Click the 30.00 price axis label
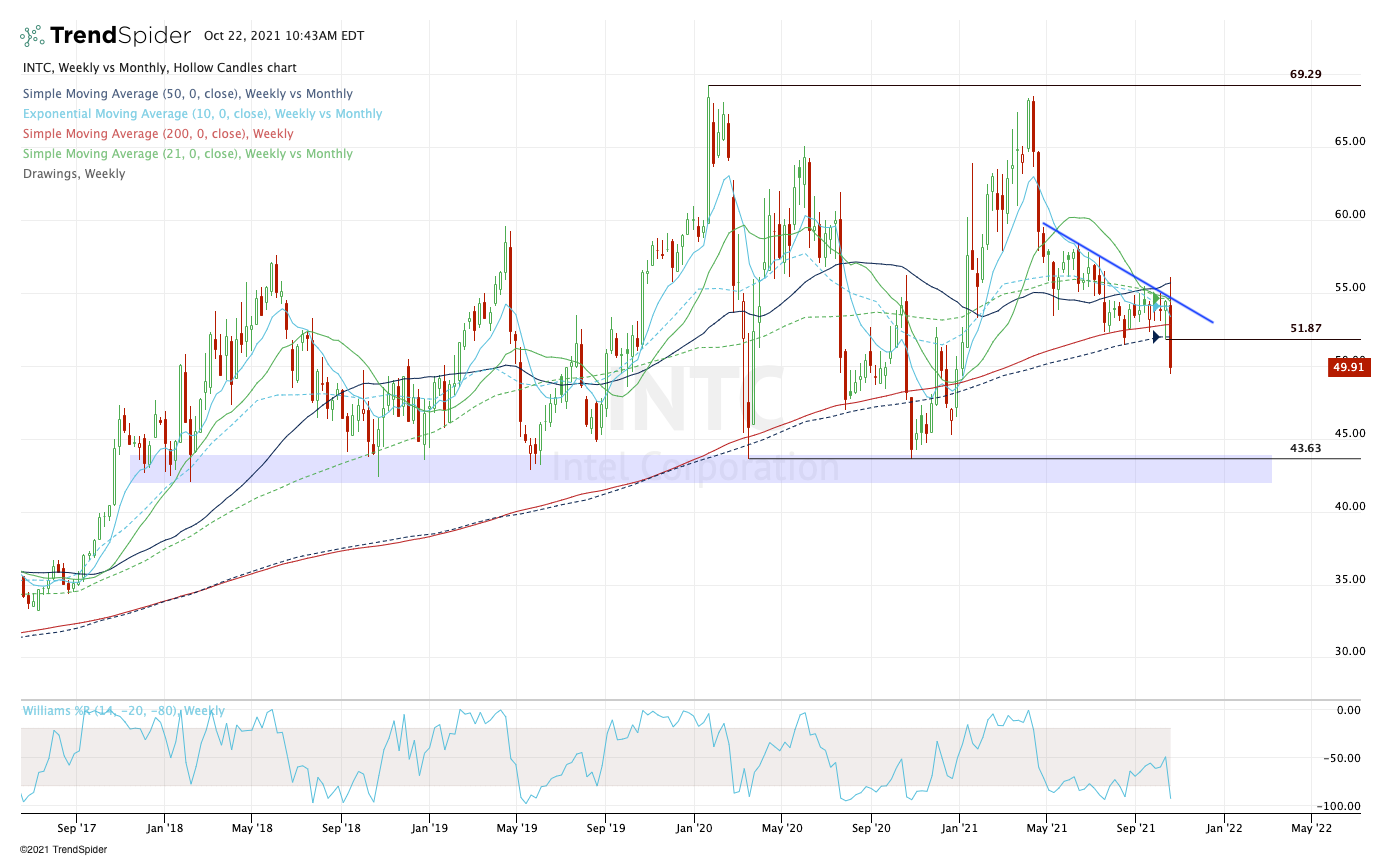This screenshot has height=859, width=1391. (1350, 652)
